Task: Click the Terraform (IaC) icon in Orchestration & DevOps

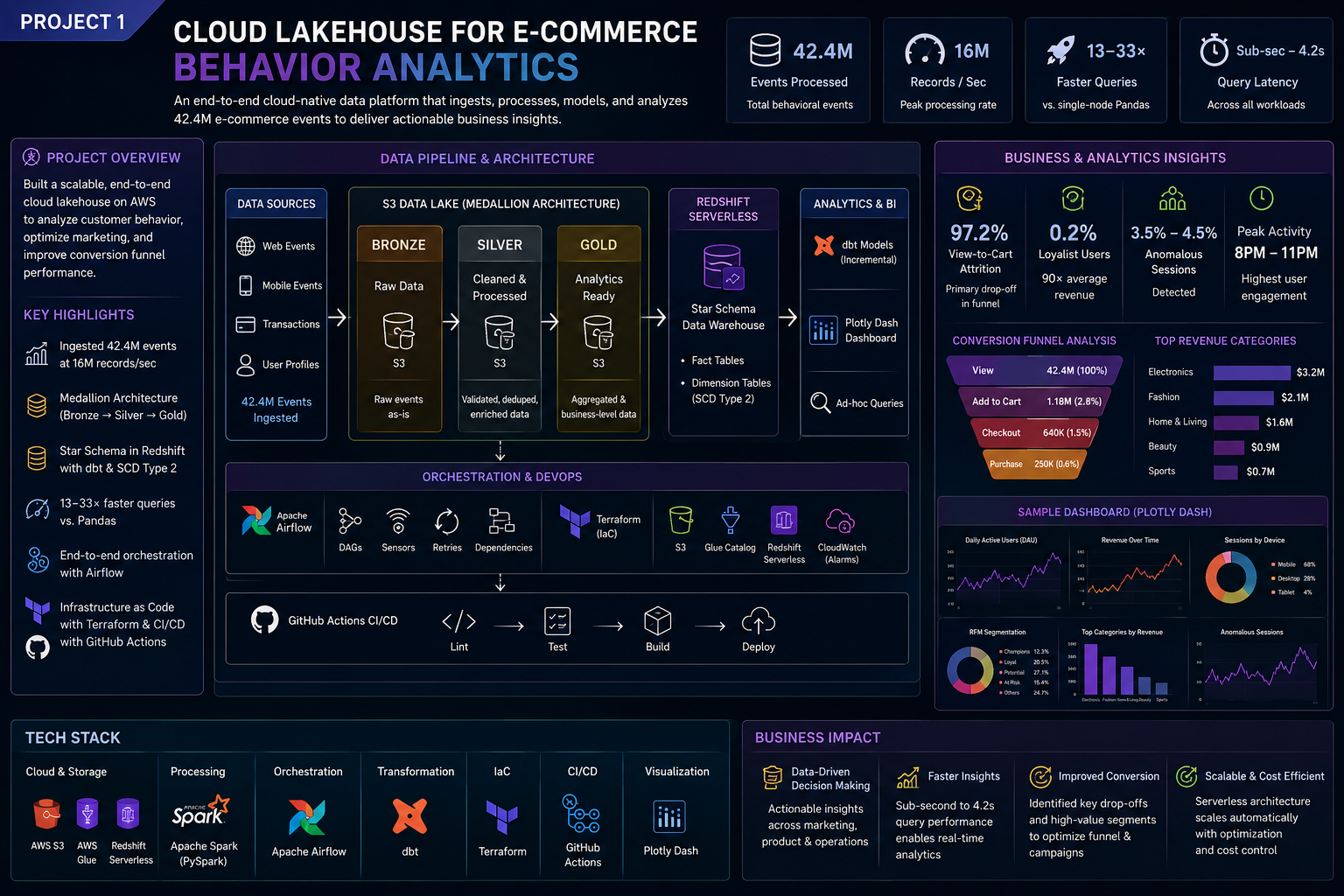Action: (x=575, y=521)
